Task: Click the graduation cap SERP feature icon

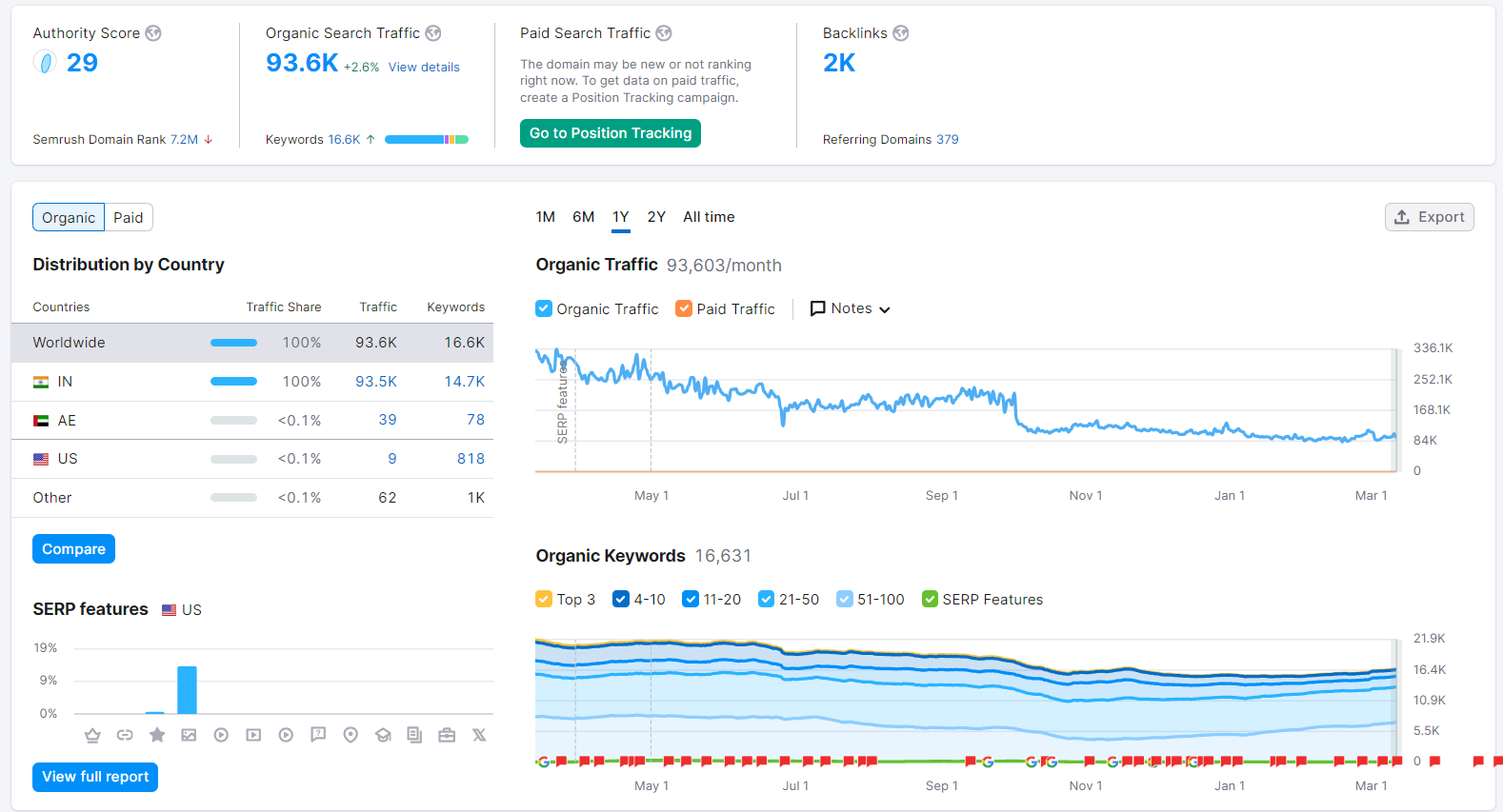Action: click(383, 735)
